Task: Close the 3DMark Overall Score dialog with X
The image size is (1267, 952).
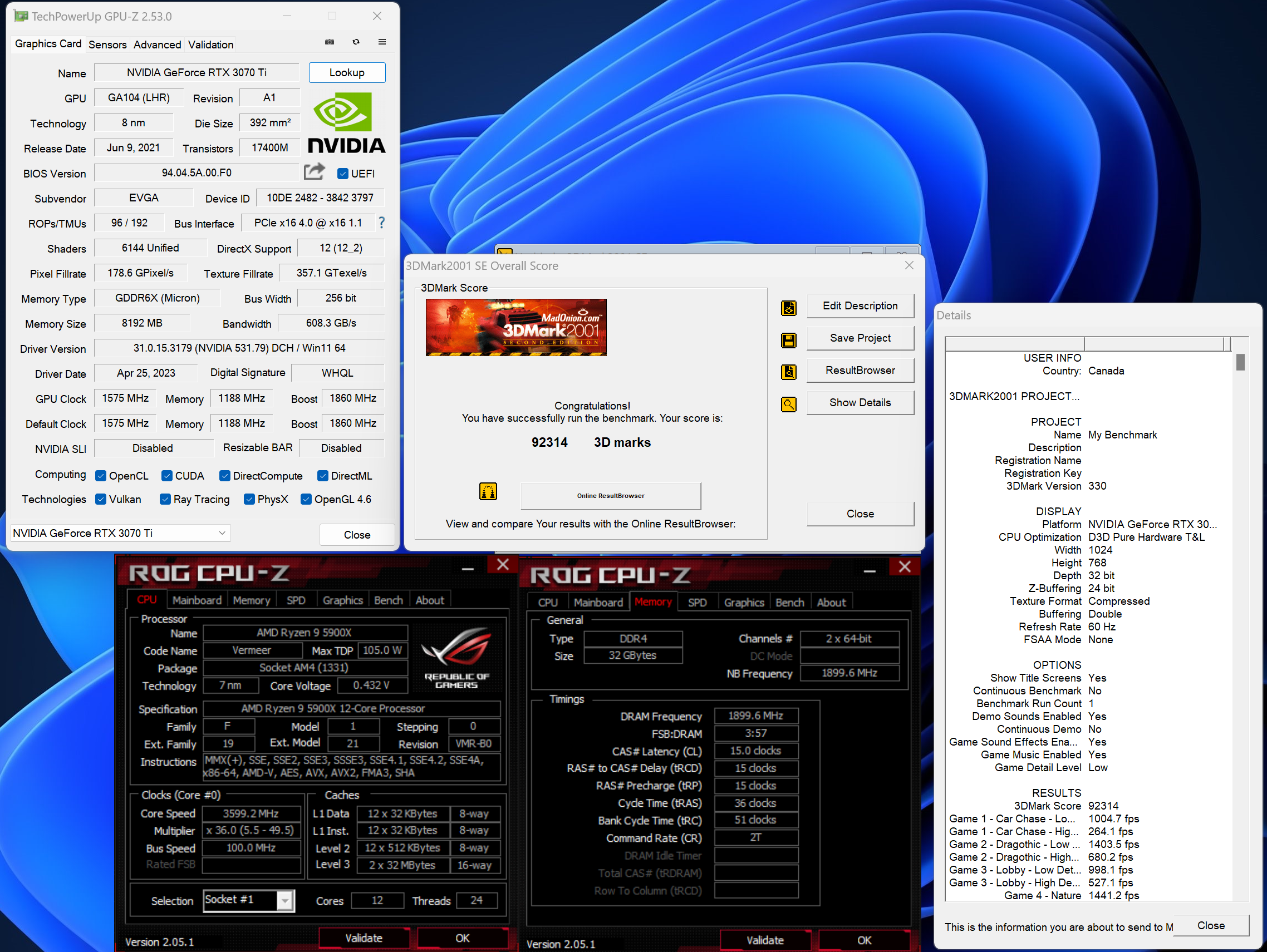Action: coord(909,265)
